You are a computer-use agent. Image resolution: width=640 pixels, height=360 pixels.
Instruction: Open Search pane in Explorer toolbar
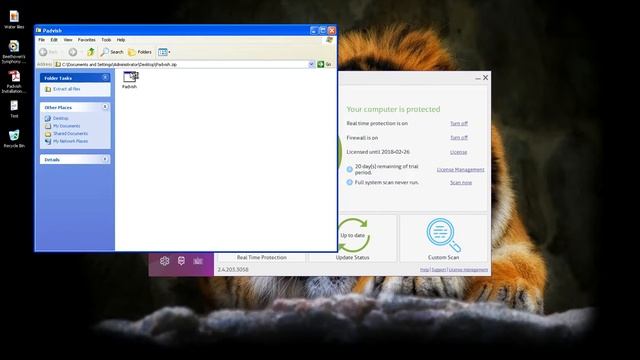(x=112, y=52)
